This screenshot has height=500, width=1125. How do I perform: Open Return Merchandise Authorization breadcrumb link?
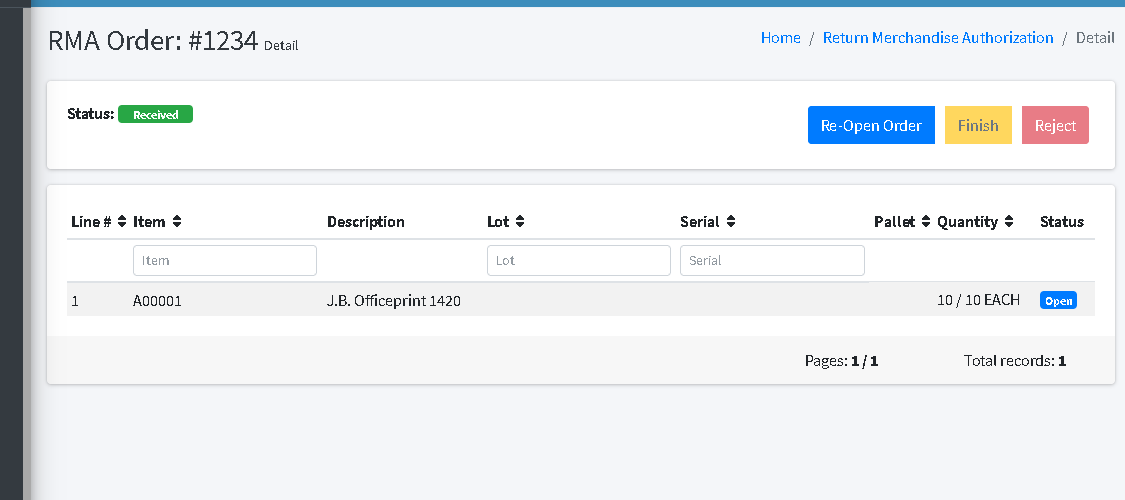tap(938, 38)
